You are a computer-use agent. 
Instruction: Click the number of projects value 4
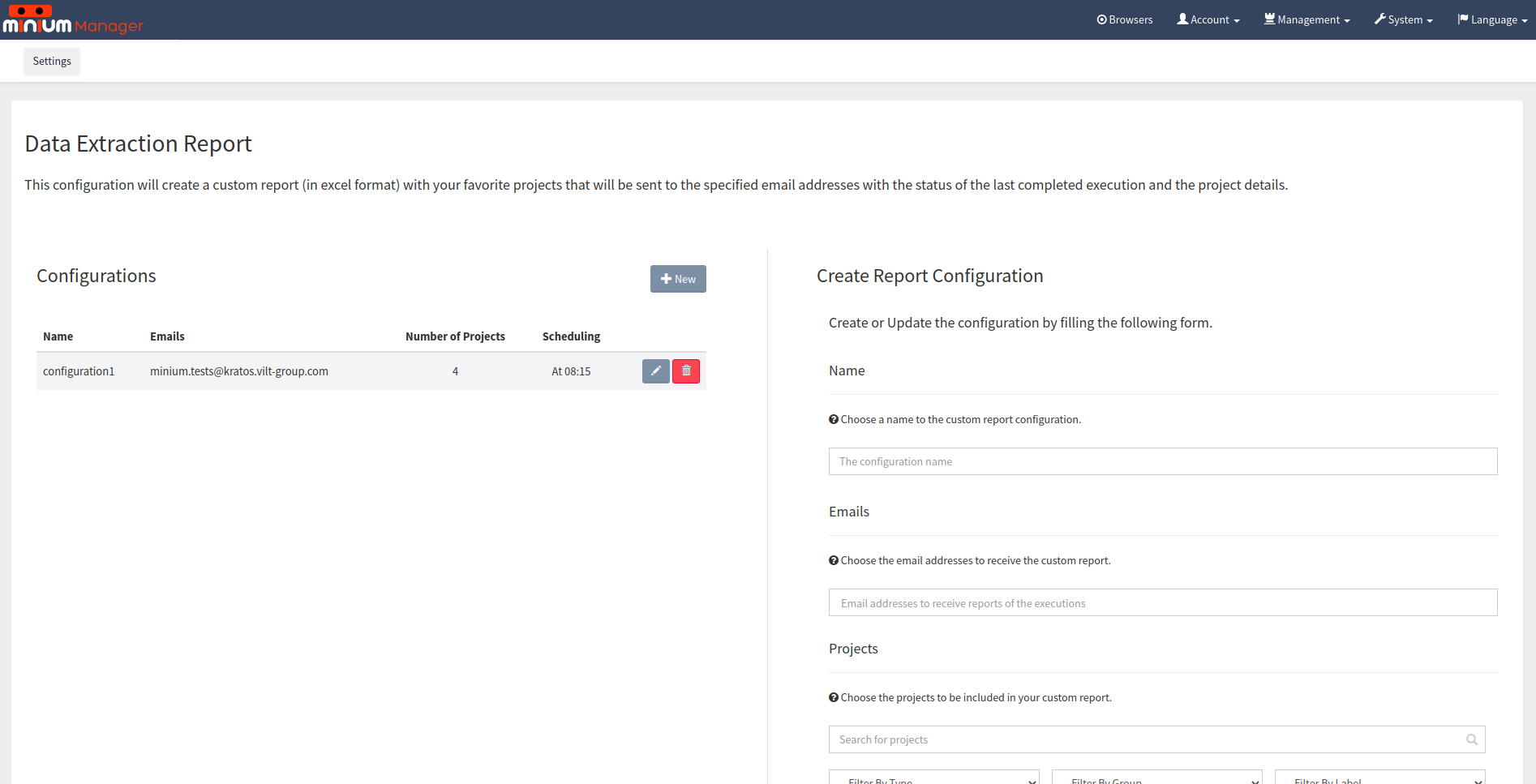[x=455, y=371]
